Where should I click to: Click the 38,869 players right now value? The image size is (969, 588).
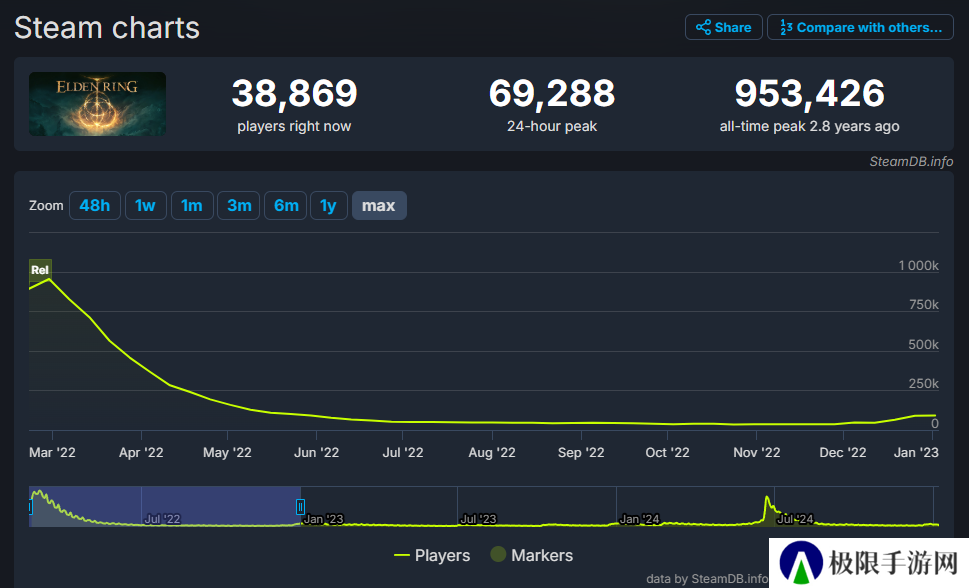tap(294, 93)
